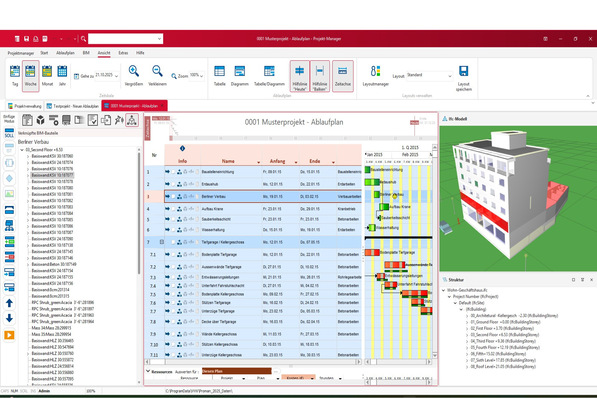The image size is (597, 398).
Task: Open the Projektmanager menu
Action: pos(21,53)
